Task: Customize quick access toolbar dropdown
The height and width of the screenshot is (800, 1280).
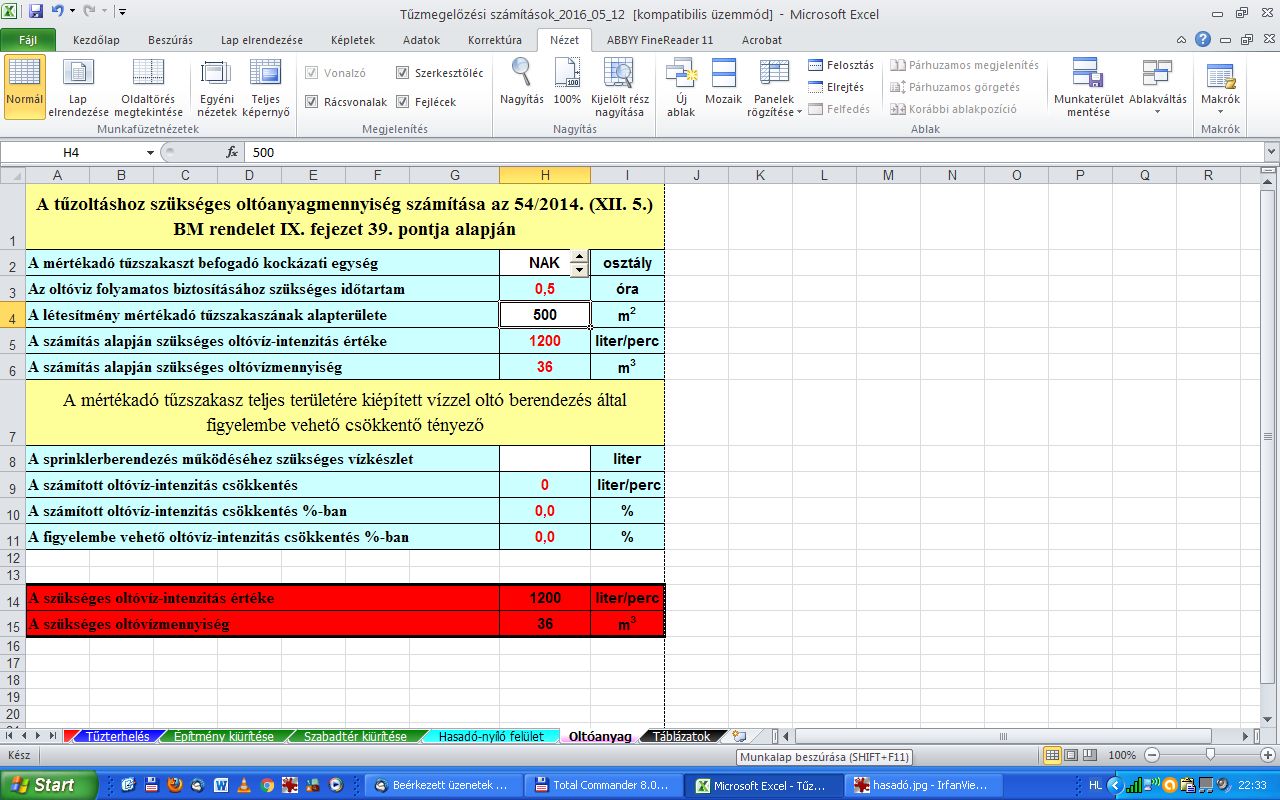Action: click(122, 12)
